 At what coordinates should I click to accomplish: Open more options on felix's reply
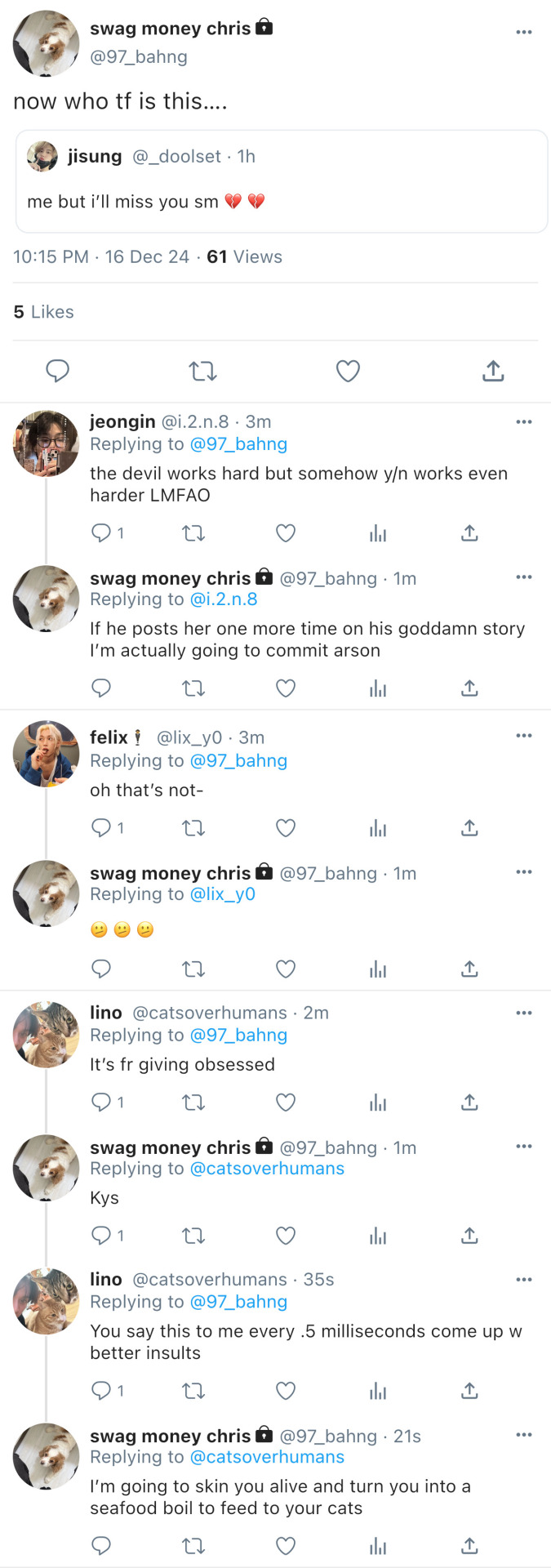point(524,736)
